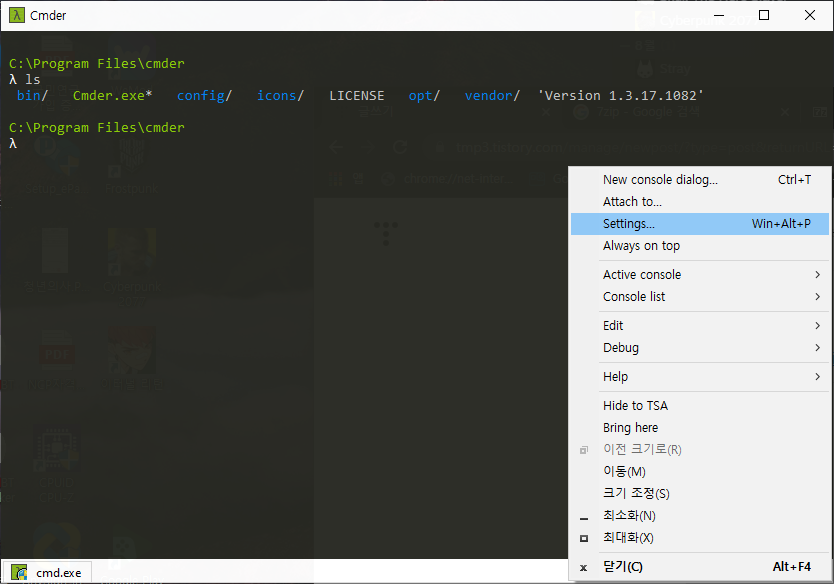Close the Cmder window

coord(810,15)
